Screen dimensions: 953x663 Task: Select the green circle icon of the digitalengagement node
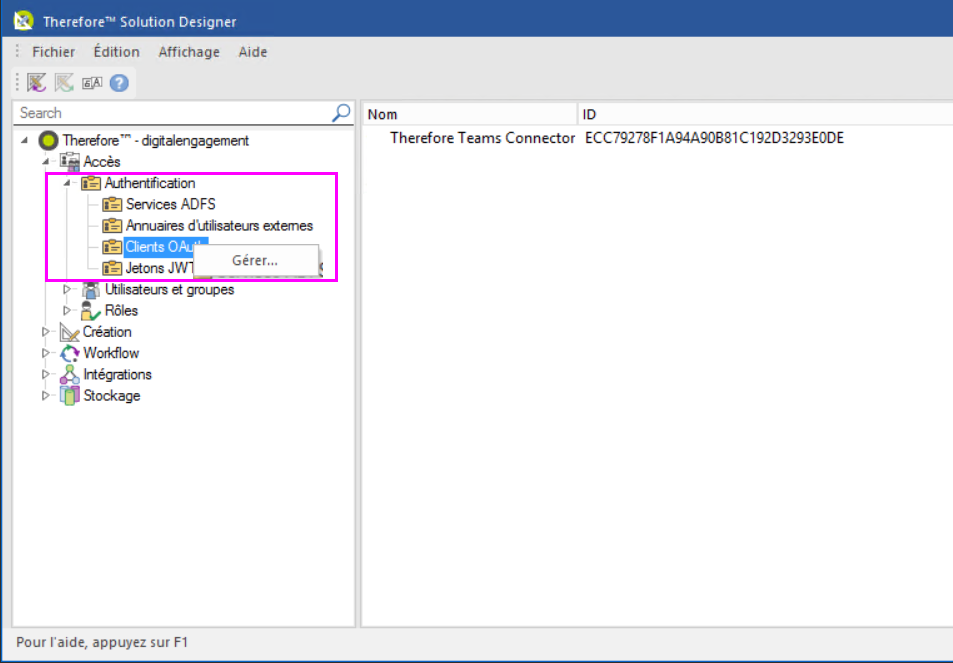click(x=48, y=140)
